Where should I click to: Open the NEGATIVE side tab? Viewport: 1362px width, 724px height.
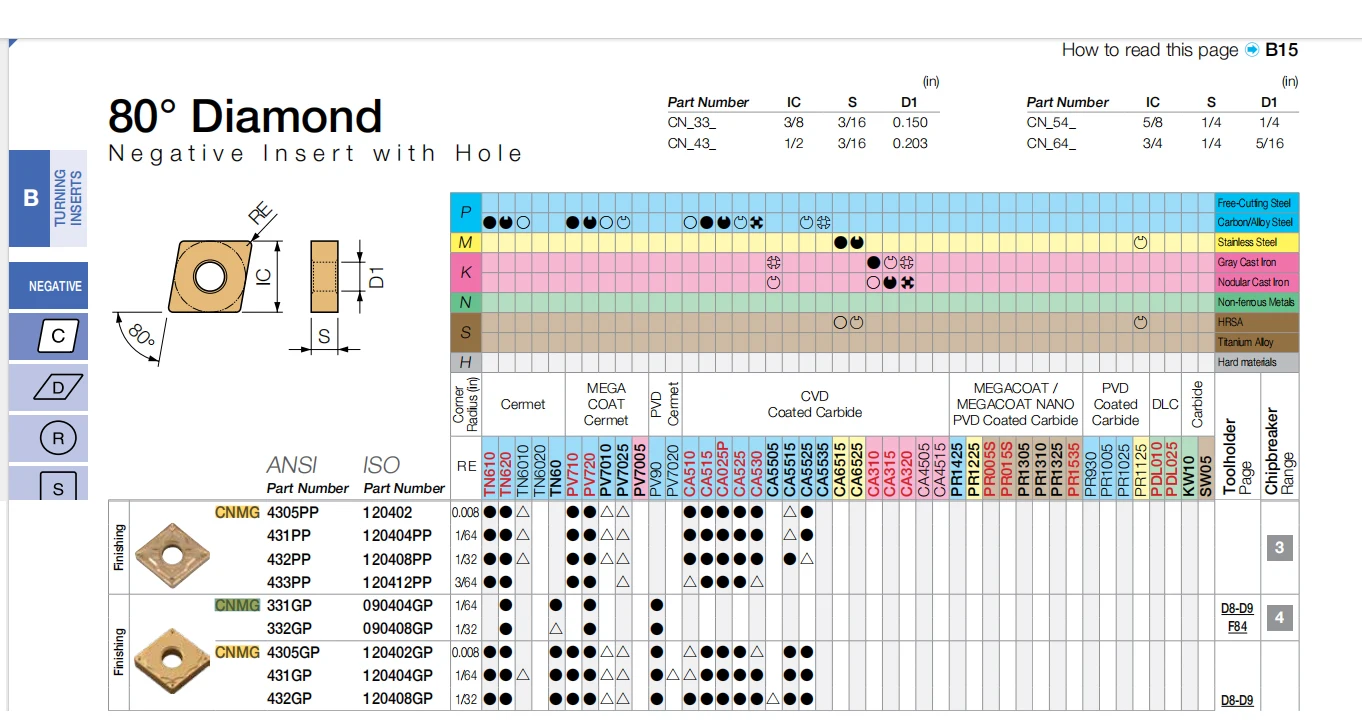49,286
